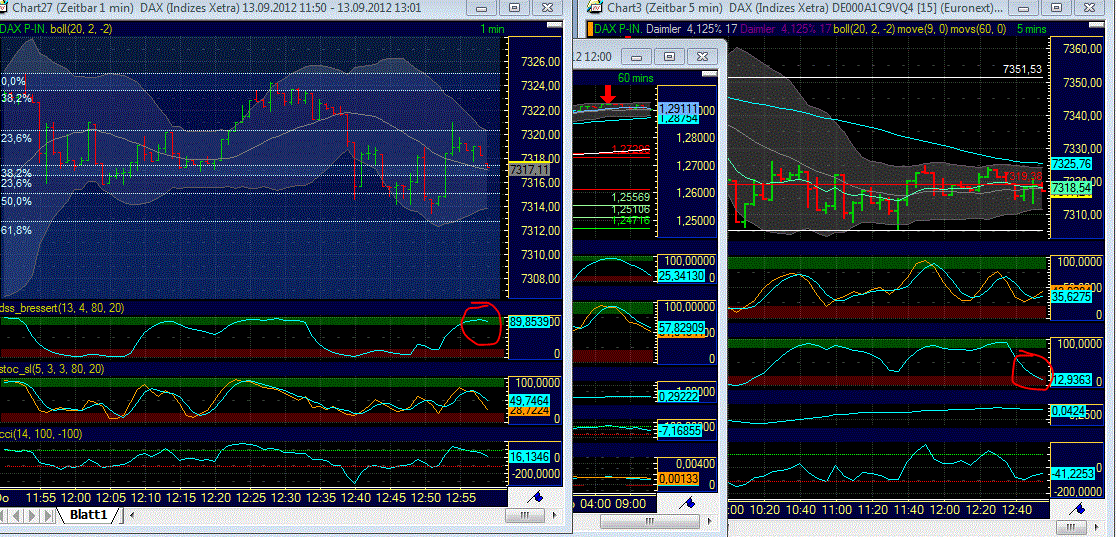This screenshot has height=537, width=1116.
Task: Click the '25,34130' value tag
Action: tap(683, 275)
